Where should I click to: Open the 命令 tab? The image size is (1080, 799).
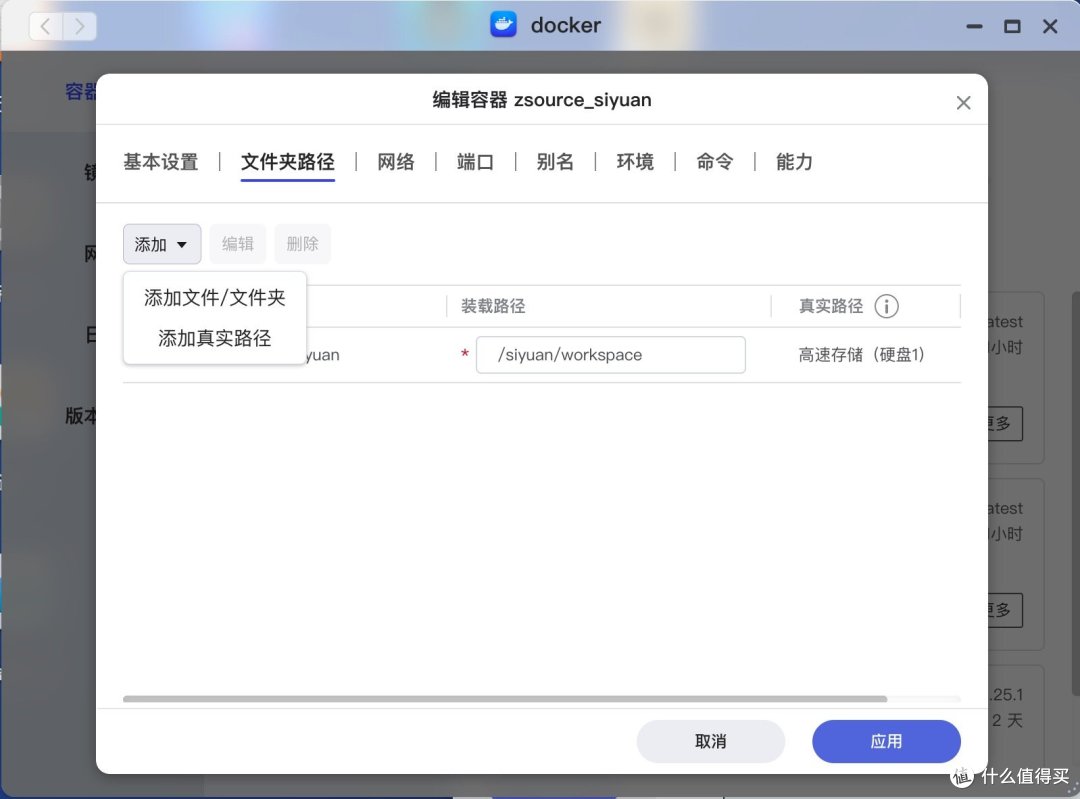point(715,162)
